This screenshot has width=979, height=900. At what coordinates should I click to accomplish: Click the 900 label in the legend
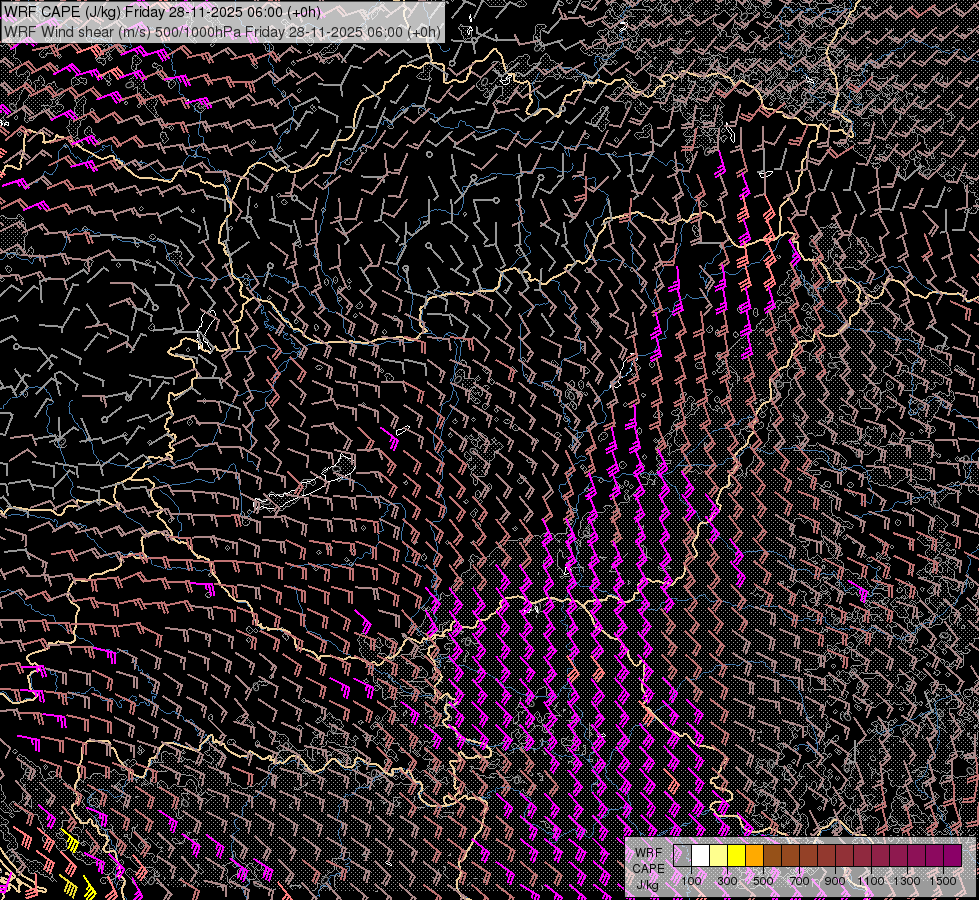click(x=835, y=881)
